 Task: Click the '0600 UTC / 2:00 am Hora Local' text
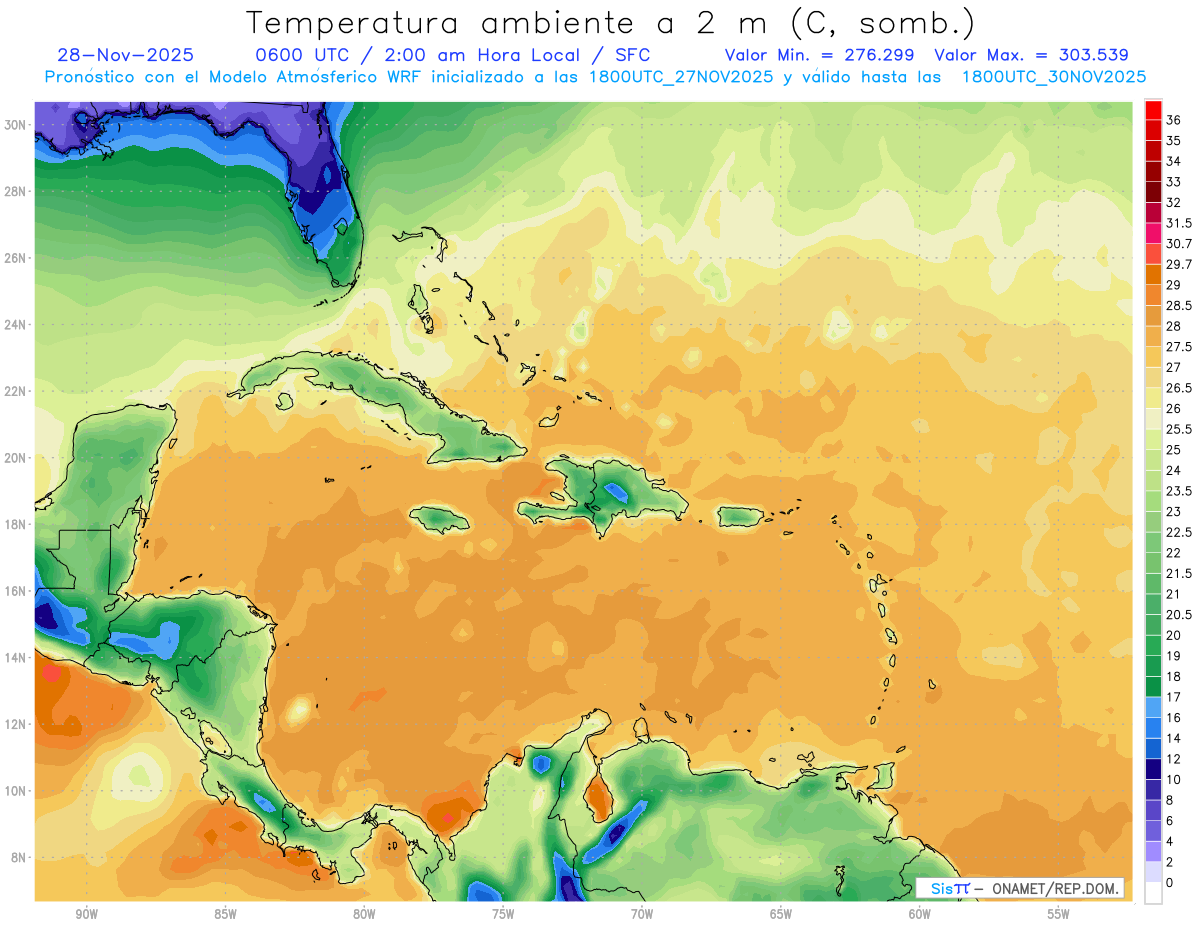[419, 55]
